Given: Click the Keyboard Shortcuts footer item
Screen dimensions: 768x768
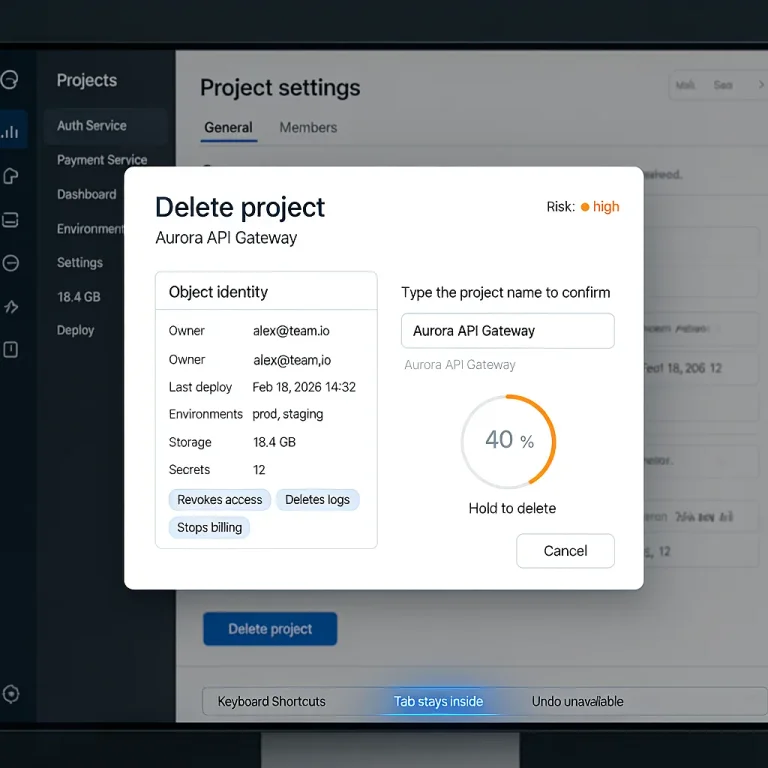Looking at the screenshot, I should [271, 701].
